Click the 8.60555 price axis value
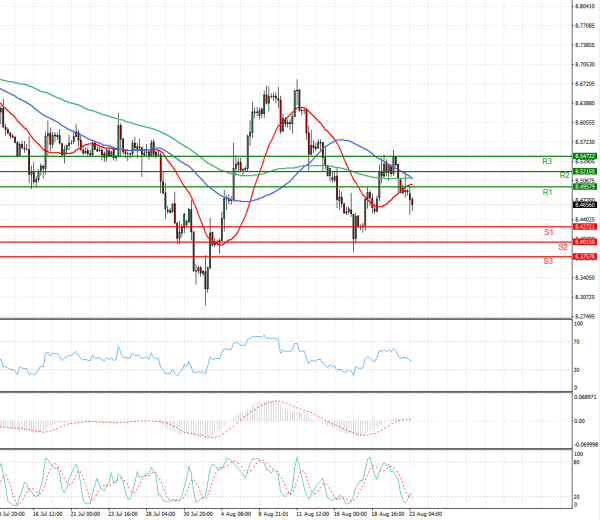Screen dimensions: 600x520 point(585,123)
